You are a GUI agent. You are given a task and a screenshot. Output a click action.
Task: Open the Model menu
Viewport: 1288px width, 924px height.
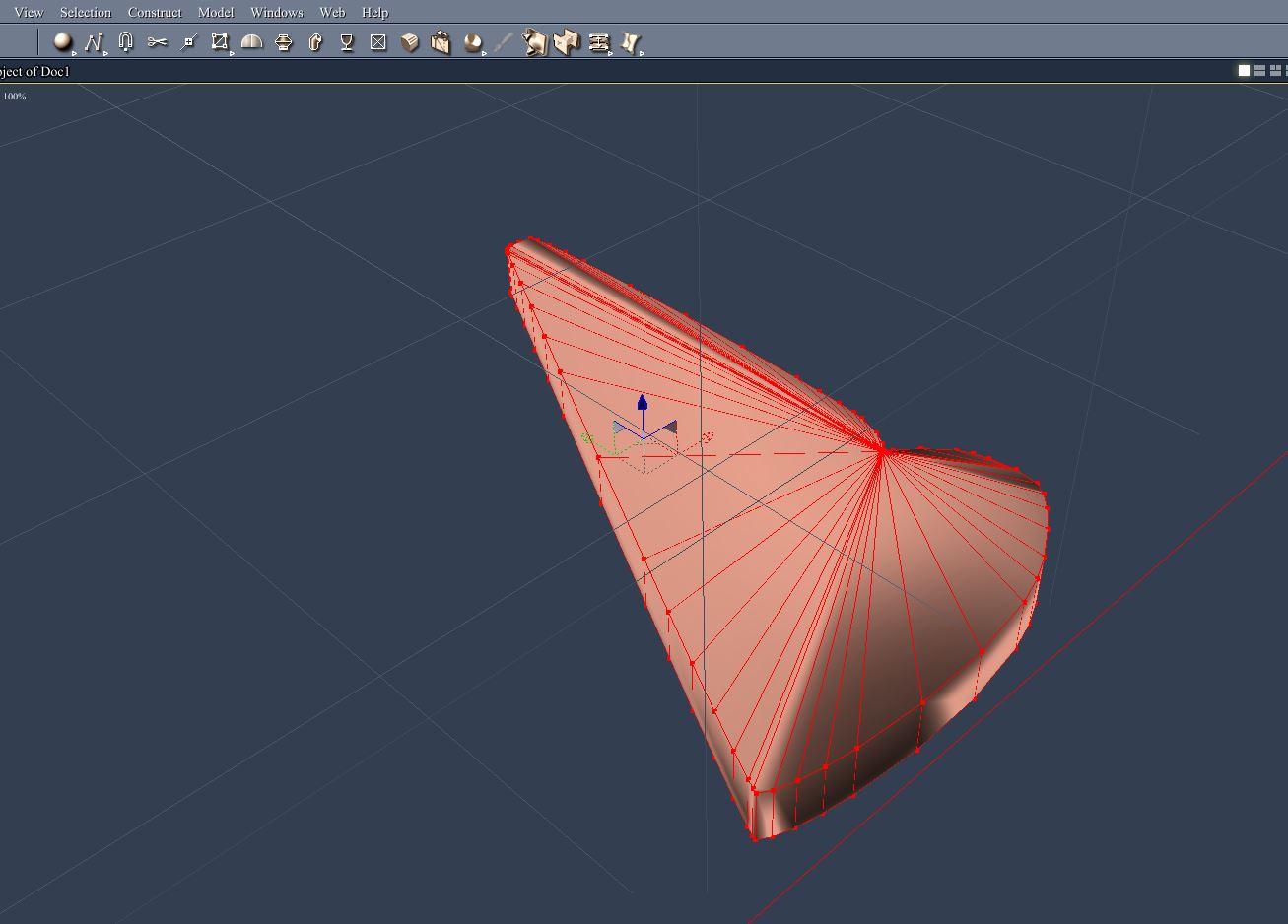coord(216,12)
